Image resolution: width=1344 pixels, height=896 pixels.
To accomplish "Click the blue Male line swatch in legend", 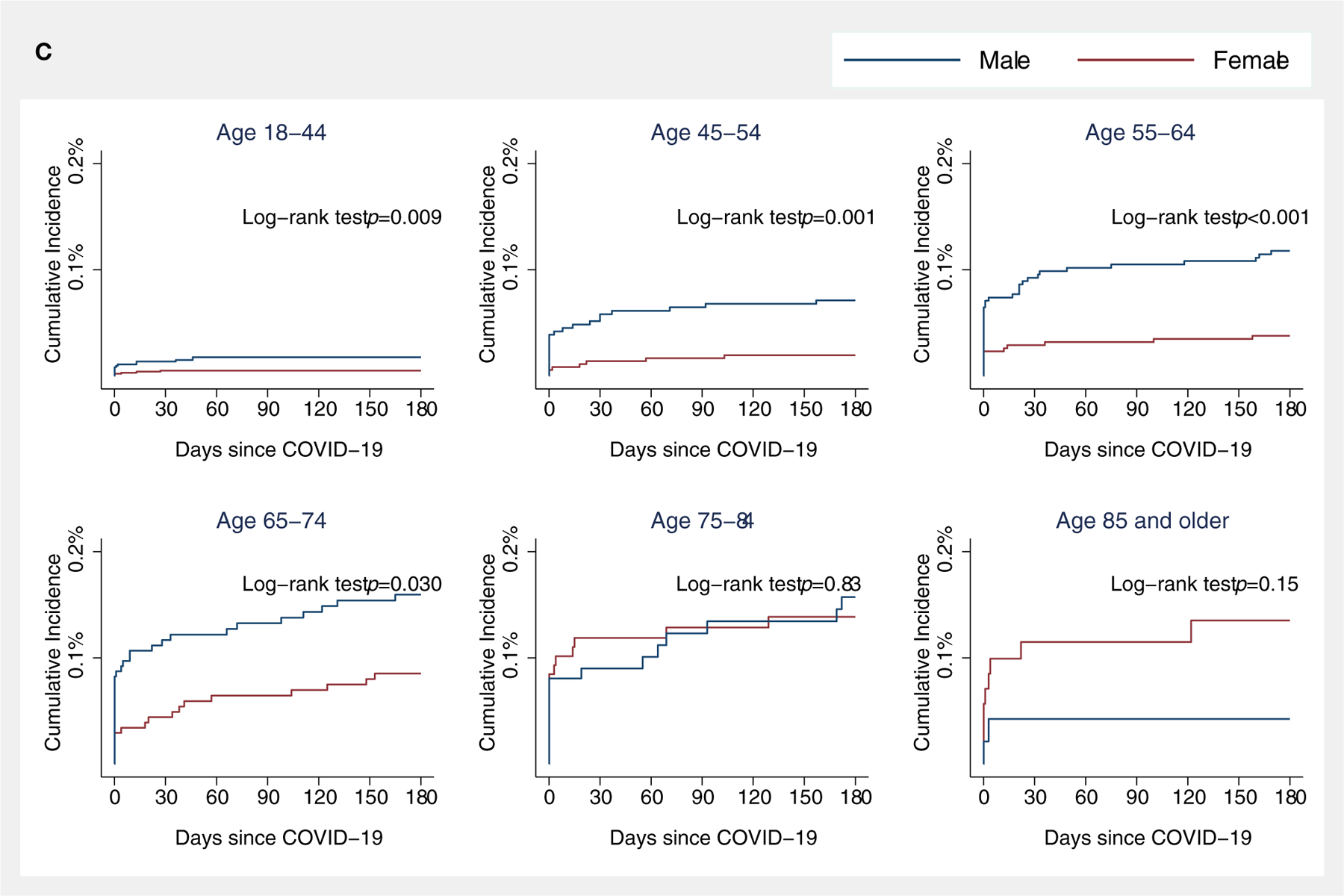I will click(901, 60).
